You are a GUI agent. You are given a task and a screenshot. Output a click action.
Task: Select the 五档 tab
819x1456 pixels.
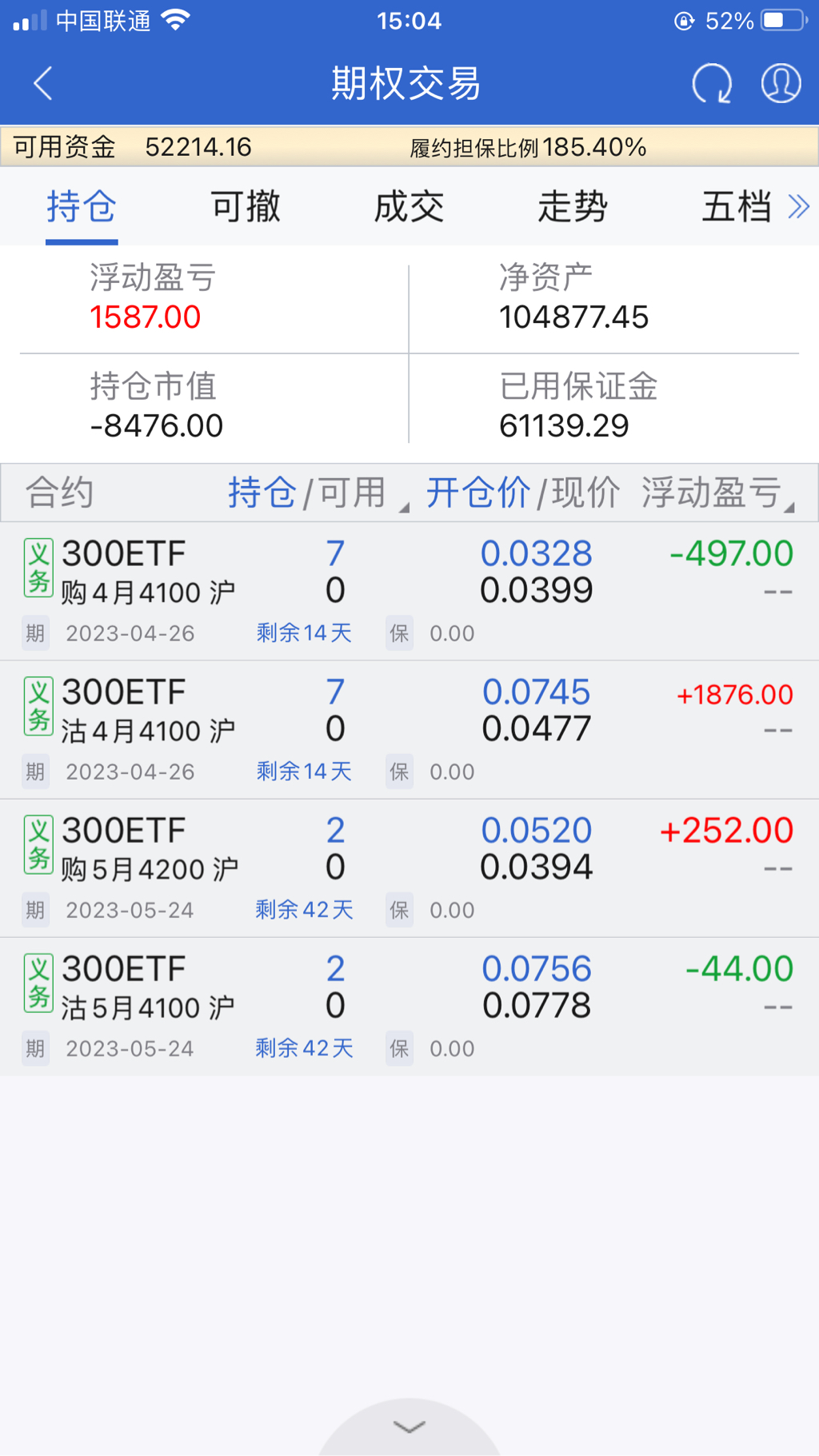736,206
